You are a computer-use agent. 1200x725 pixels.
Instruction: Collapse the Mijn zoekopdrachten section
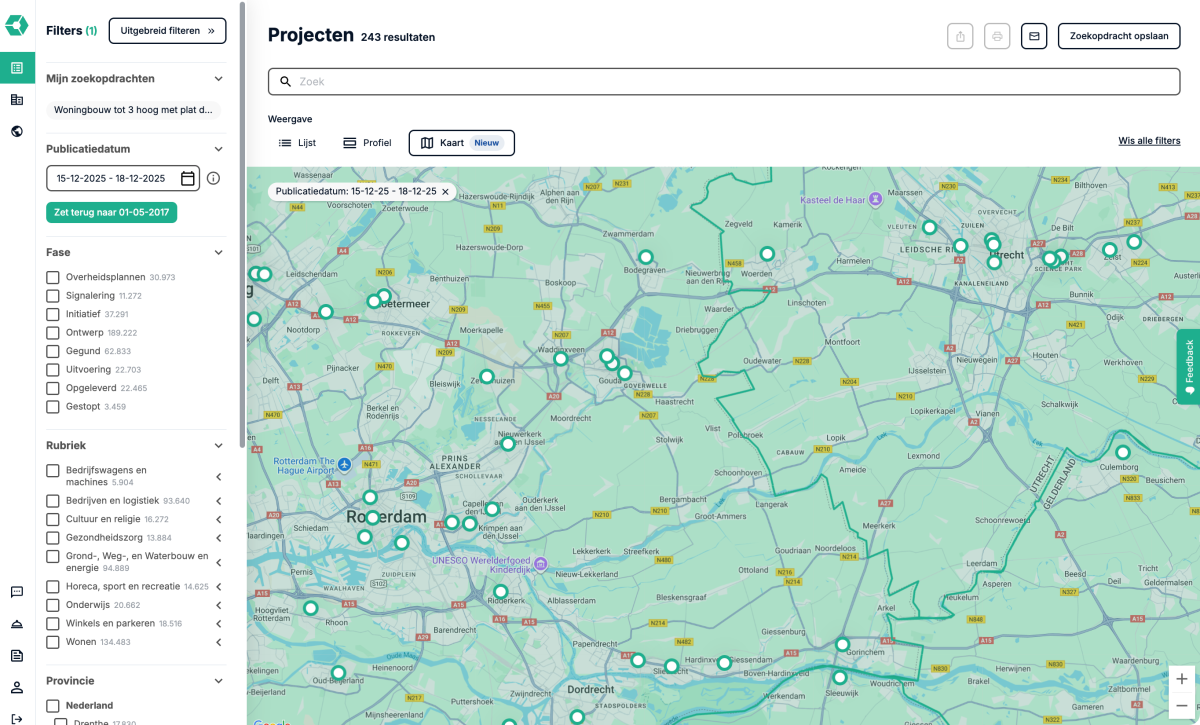tap(218, 79)
